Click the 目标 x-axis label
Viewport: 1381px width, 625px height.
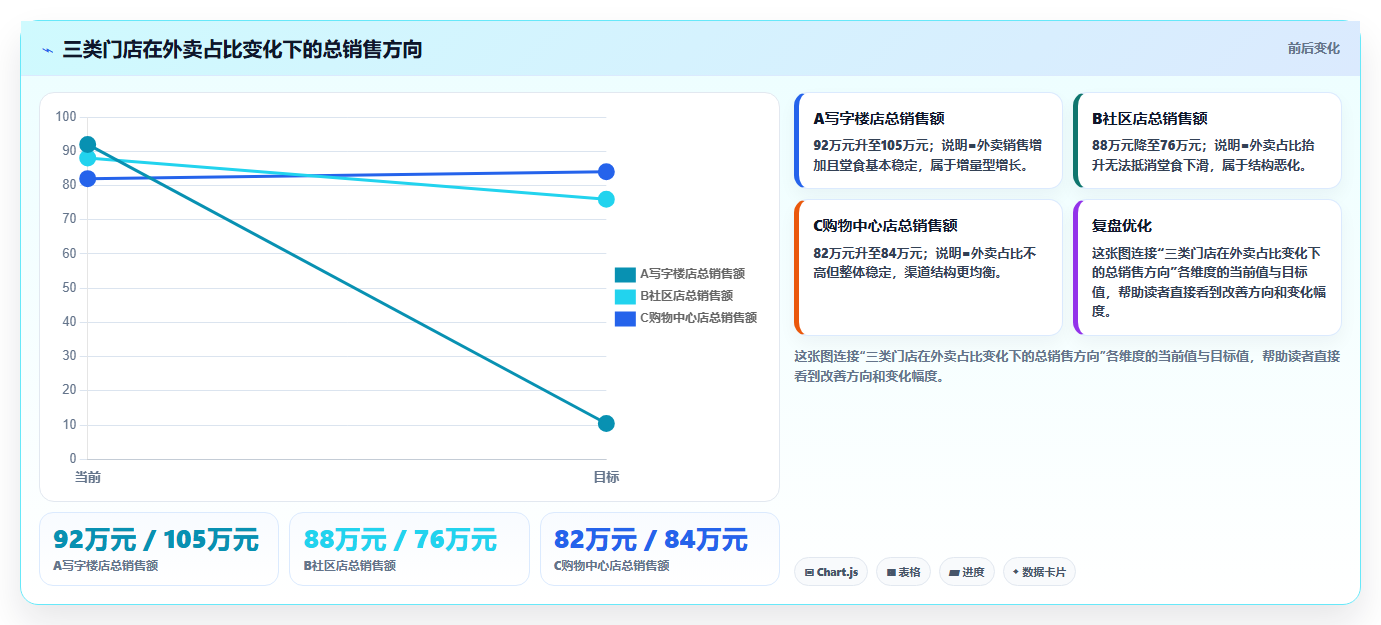pyautogui.click(x=606, y=477)
